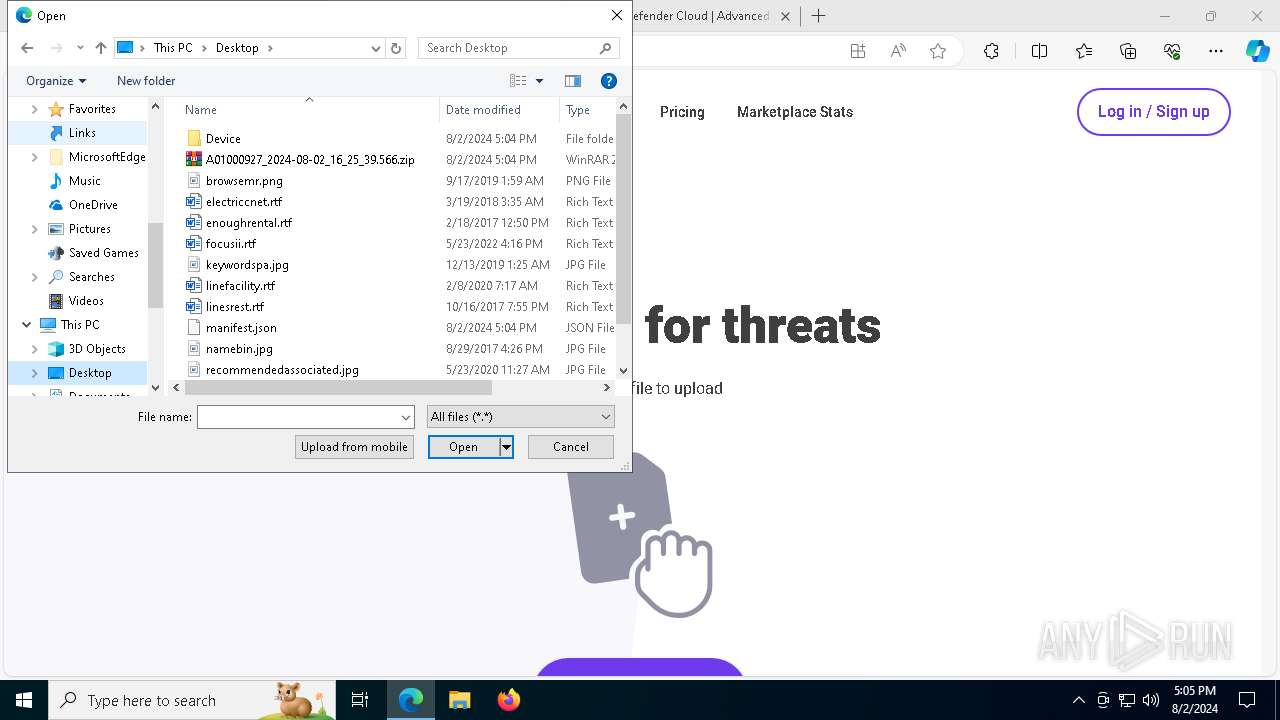Viewport: 1280px width, 720px height.
Task: Open the notification center icon
Action: coord(1247,700)
